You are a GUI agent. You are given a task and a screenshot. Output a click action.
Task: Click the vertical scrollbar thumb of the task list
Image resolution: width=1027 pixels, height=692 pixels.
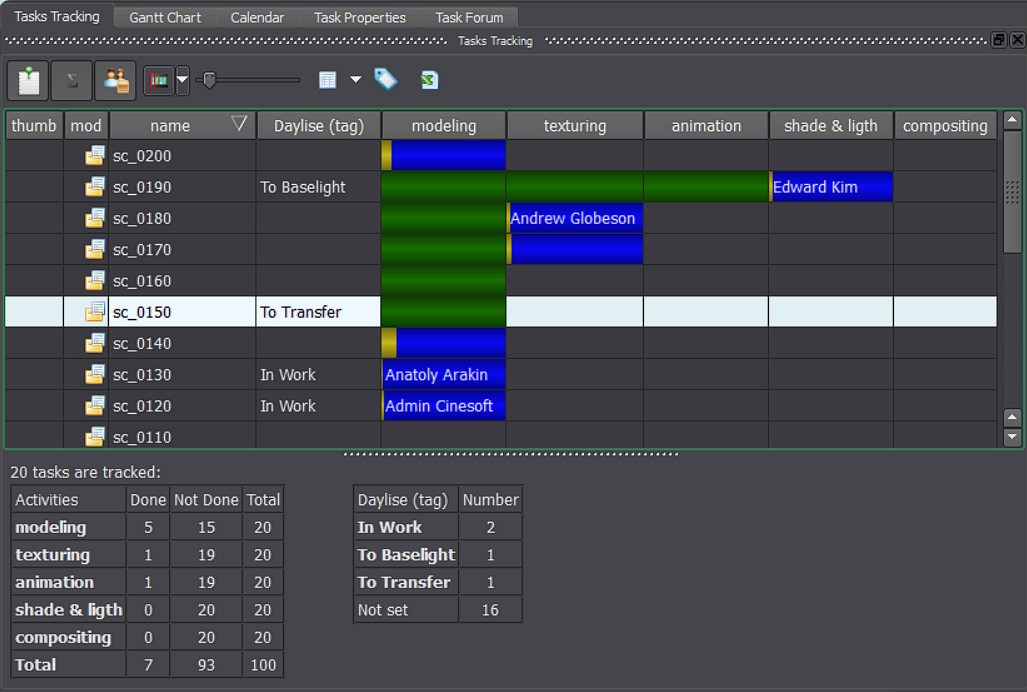pos(1012,191)
